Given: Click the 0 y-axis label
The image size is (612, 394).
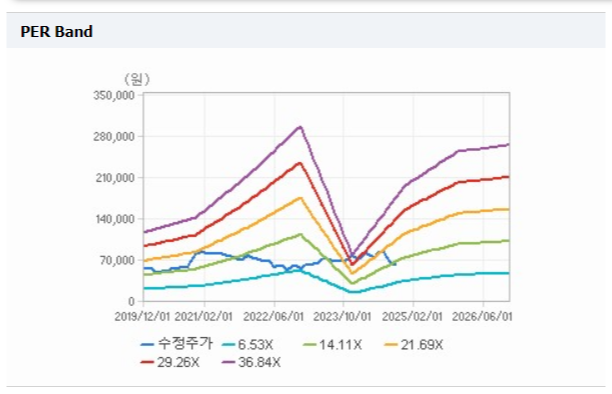Looking at the screenshot, I should click(x=132, y=301).
